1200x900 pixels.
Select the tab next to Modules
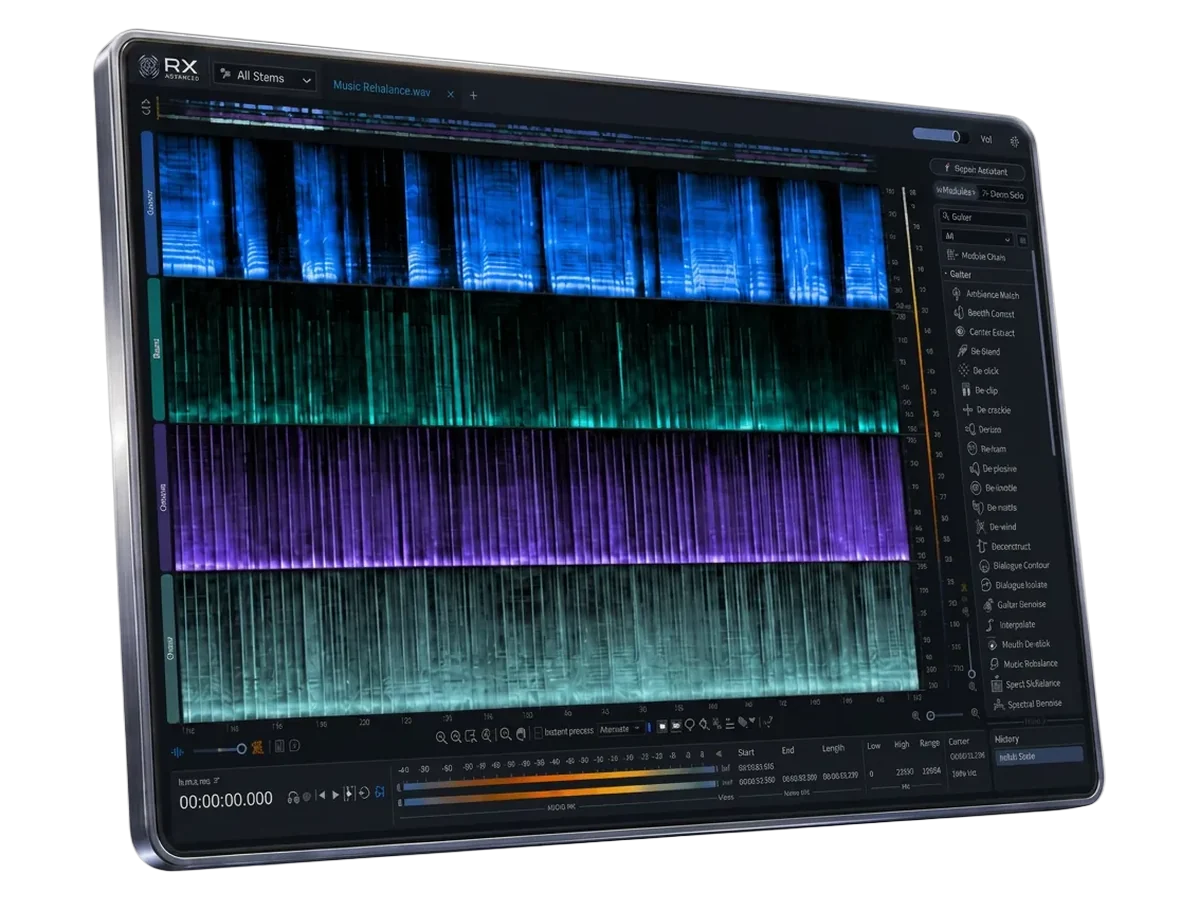click(1002, 195)
